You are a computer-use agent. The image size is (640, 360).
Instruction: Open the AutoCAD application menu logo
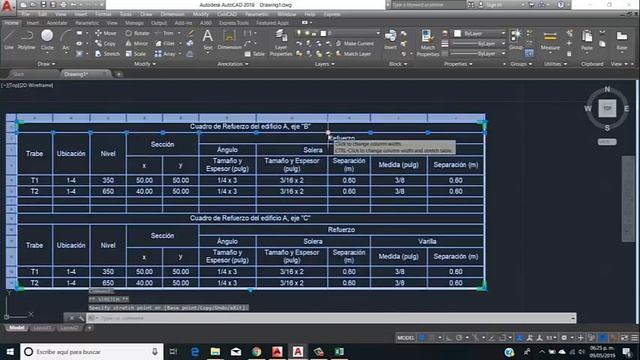[7, 6]
